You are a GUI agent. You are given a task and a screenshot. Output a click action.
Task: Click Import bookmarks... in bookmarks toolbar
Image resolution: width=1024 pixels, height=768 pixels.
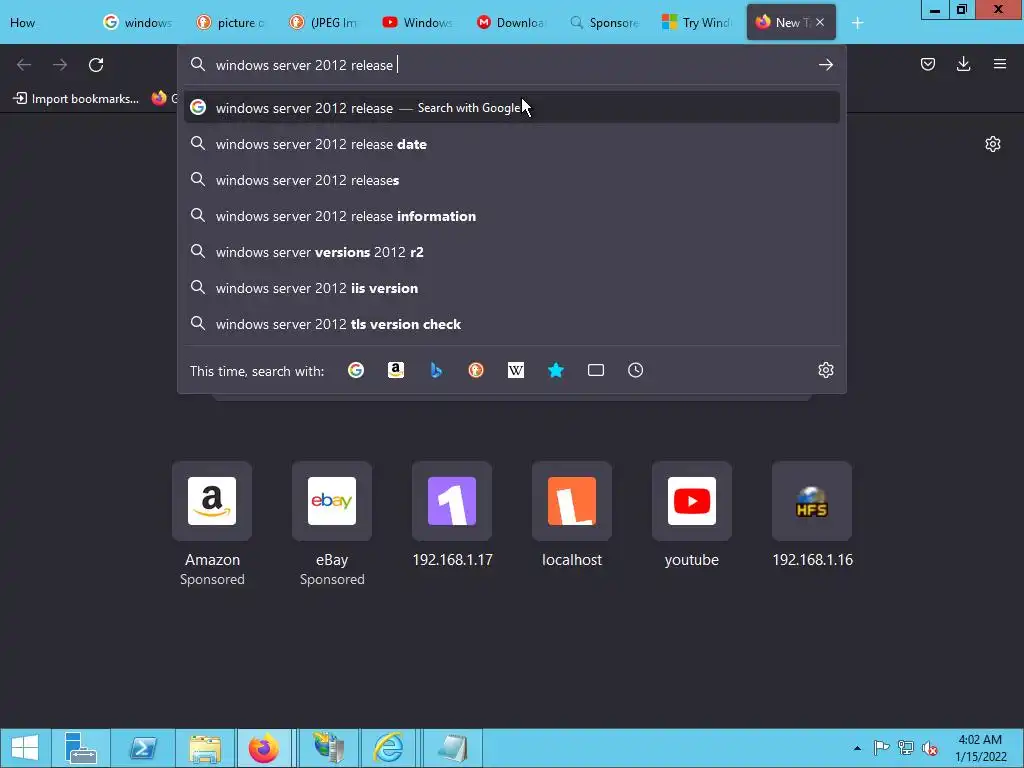(x=76, y=99)
